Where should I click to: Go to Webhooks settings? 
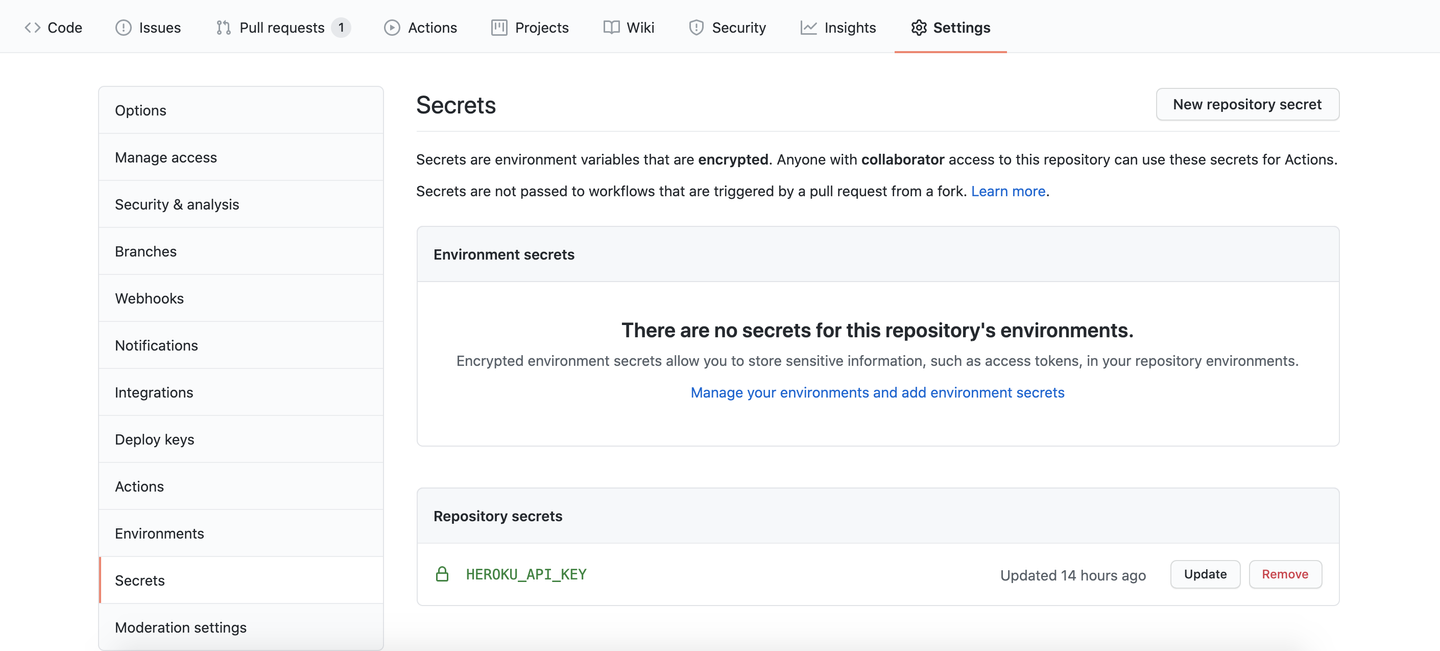tap(149, 298)
